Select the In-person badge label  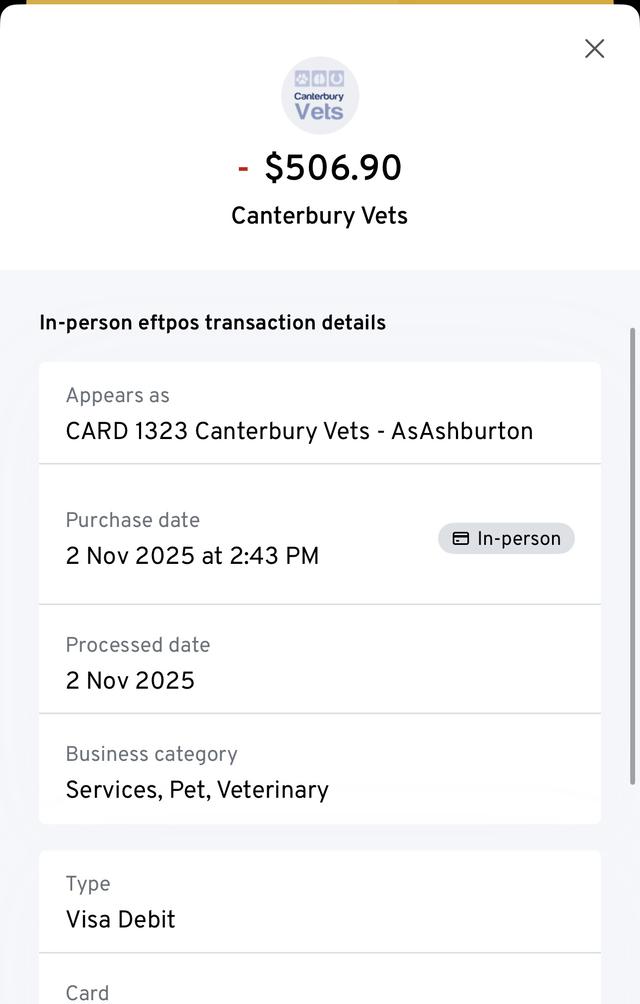coord(518,539)
